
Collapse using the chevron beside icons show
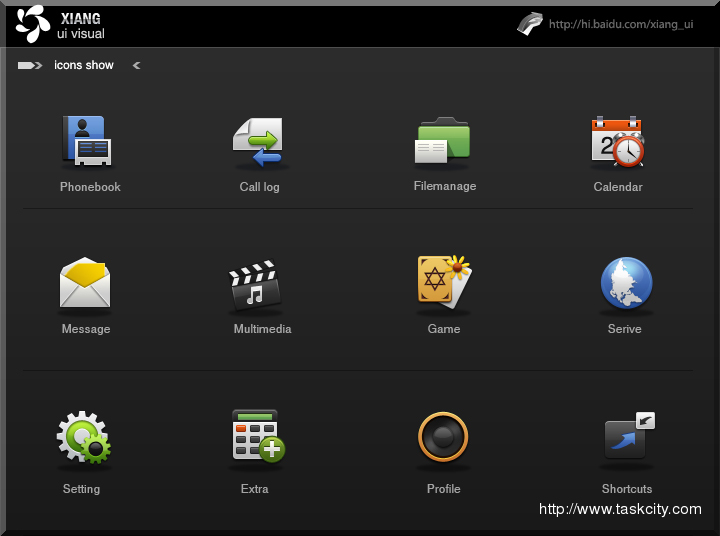point(136,66)
